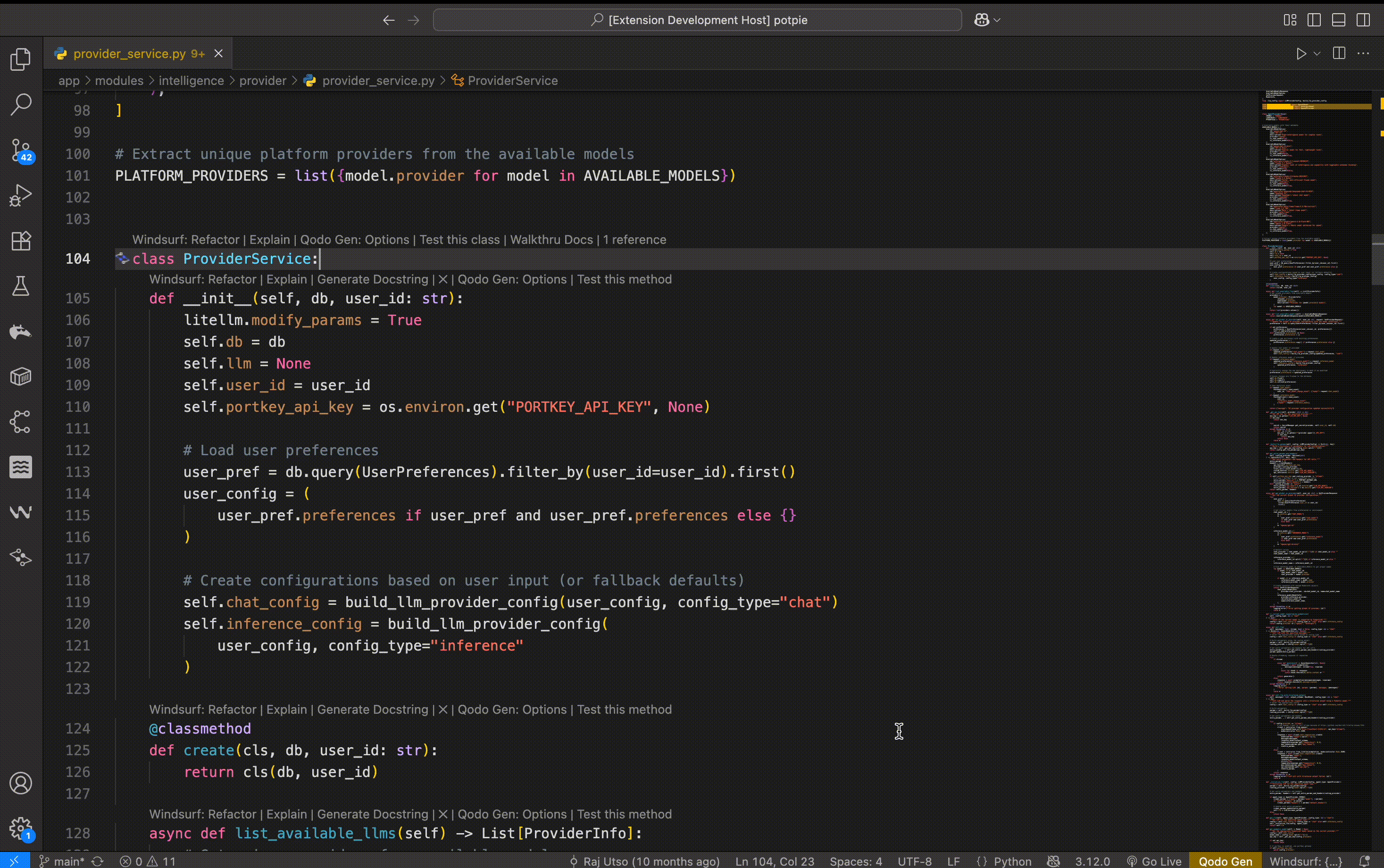This screenshot has height=868, width=1384.
Task: Synchronize changes icon next to main branch
Action: pos(98,861)
